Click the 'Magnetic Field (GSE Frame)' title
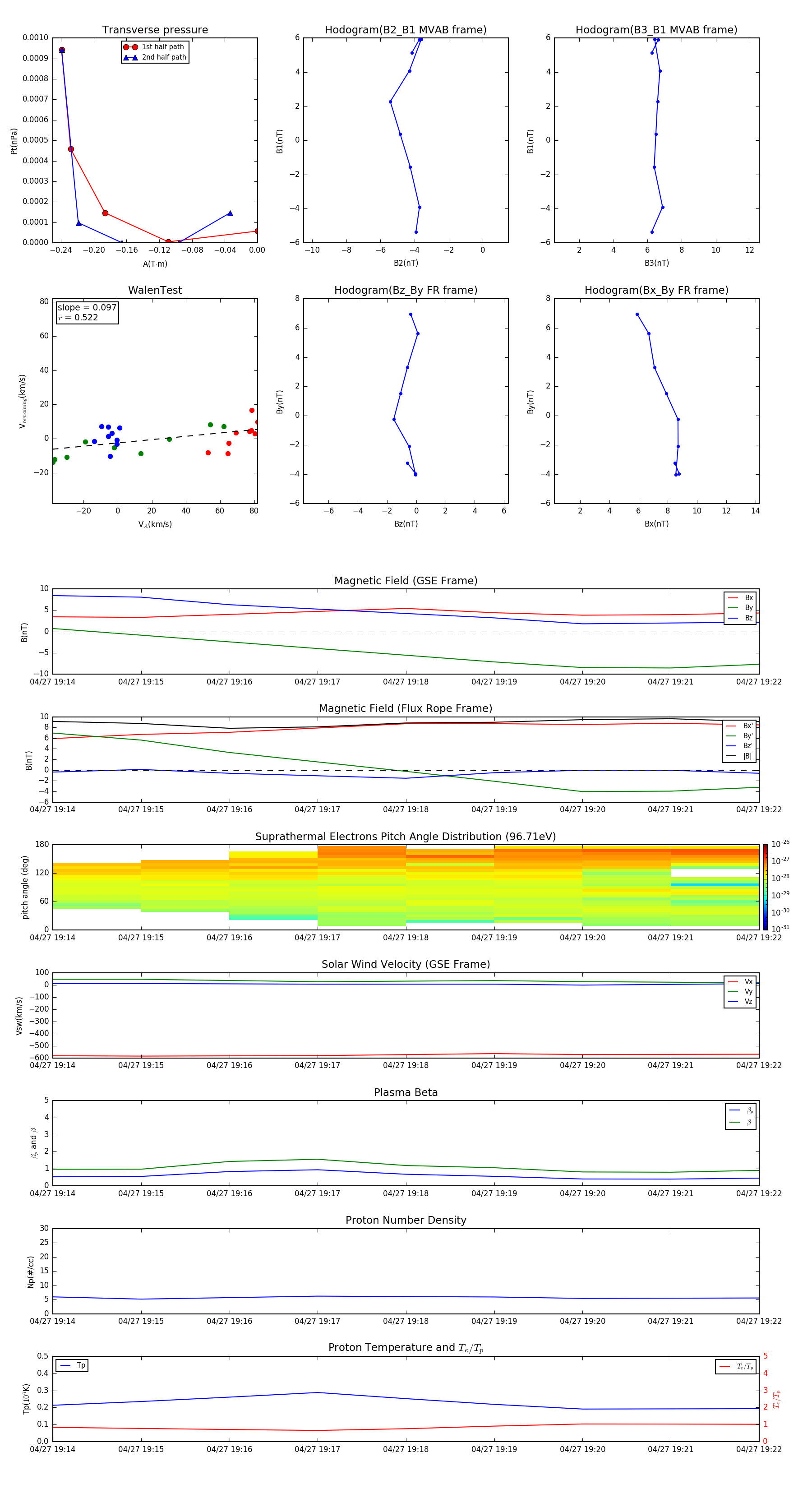This screenshot has width=812, height=1489. tap(406, 581)
